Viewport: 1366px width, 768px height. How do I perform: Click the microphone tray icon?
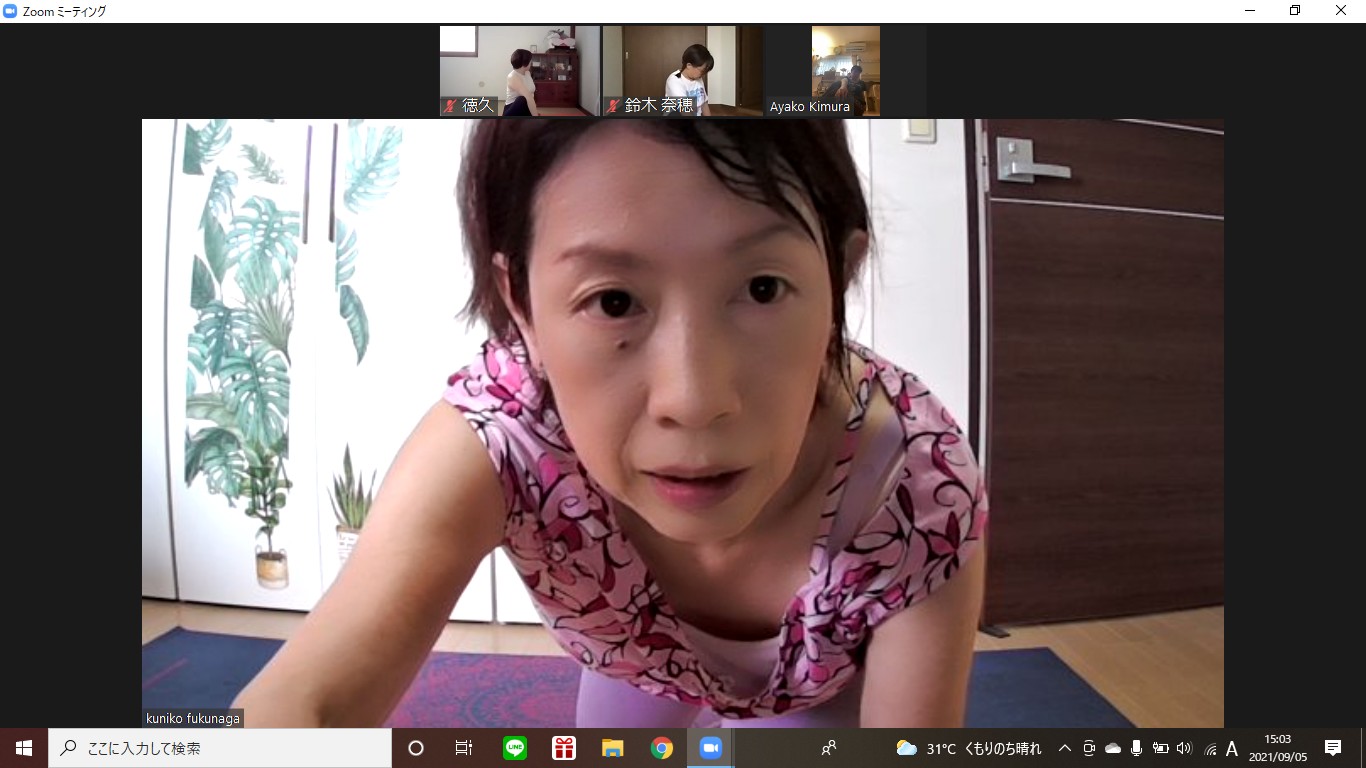point(1136,748)
